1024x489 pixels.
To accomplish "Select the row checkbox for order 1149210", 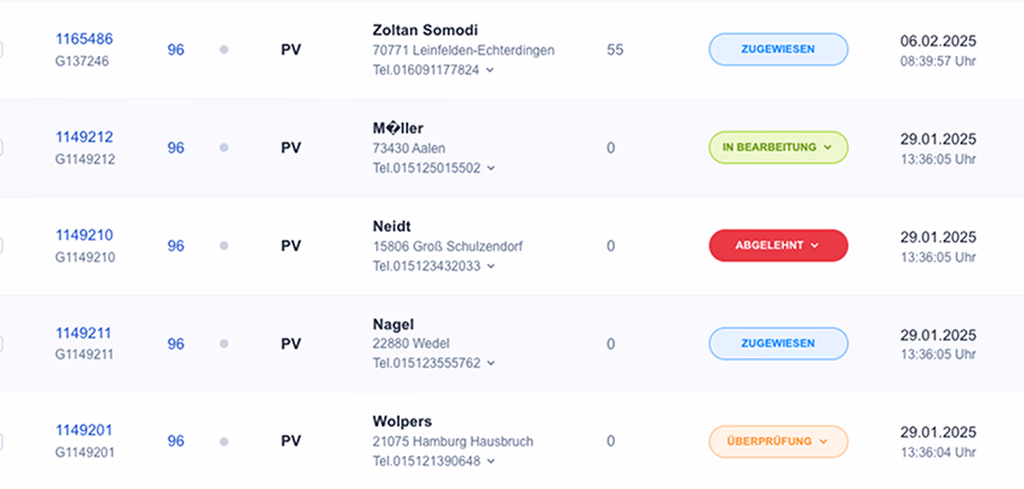I will (x=1, y=246).
